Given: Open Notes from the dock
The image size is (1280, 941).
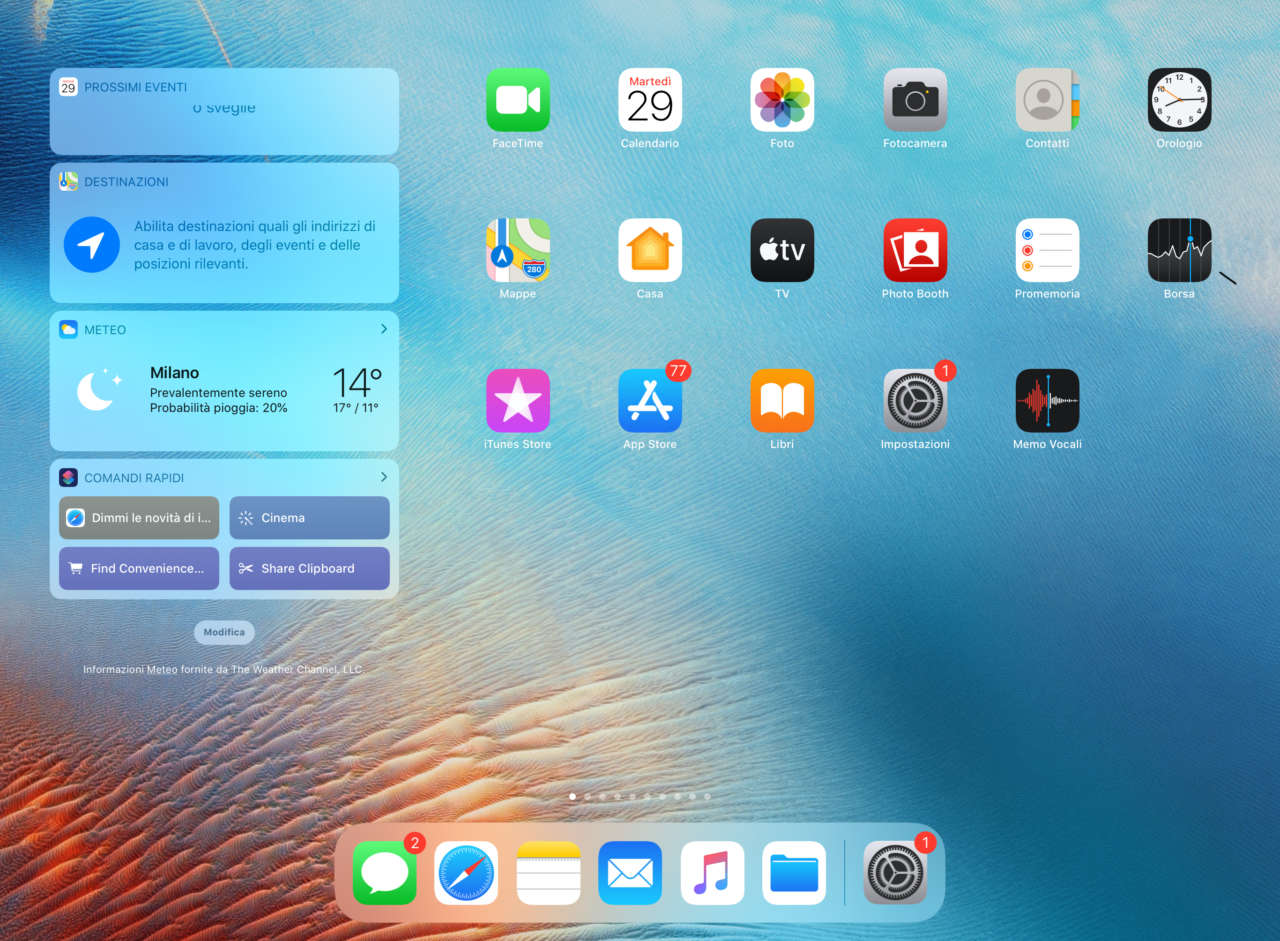Looking at the screenshot, I should 549,873.
